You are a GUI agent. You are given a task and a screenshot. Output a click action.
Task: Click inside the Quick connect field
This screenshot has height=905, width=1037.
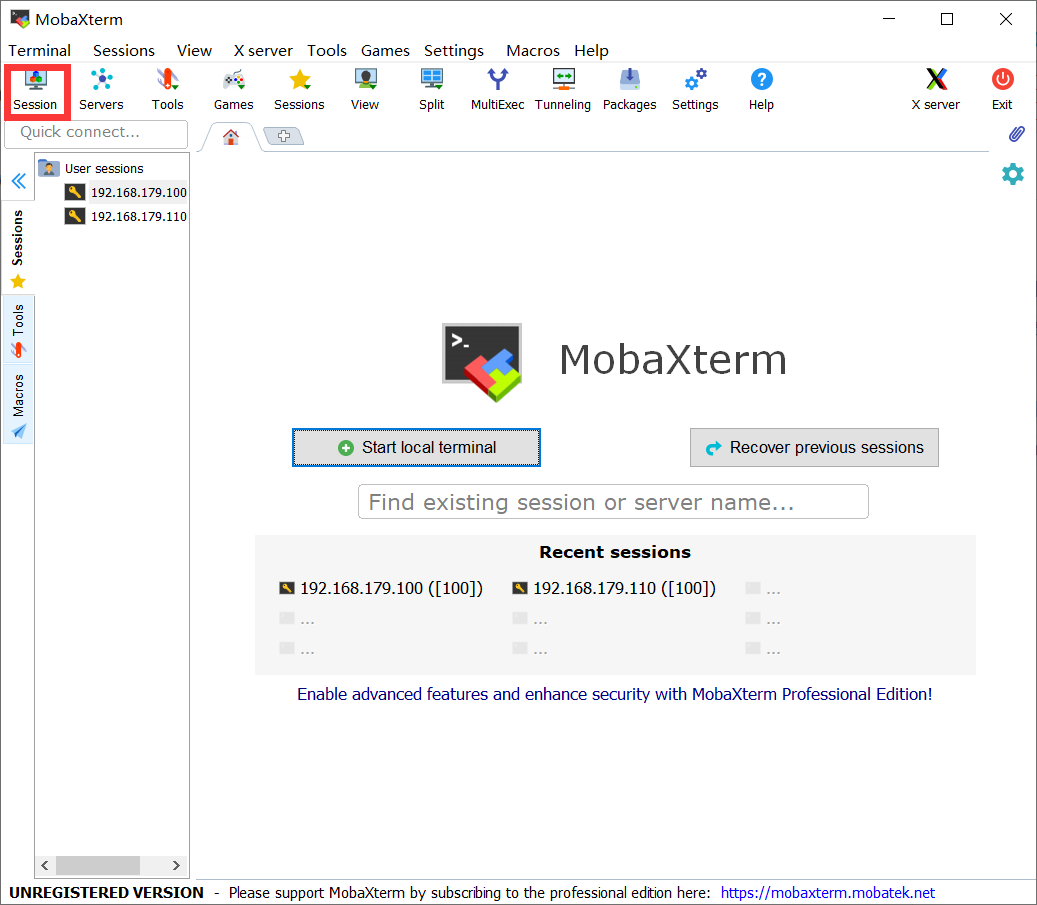[95, 133]
